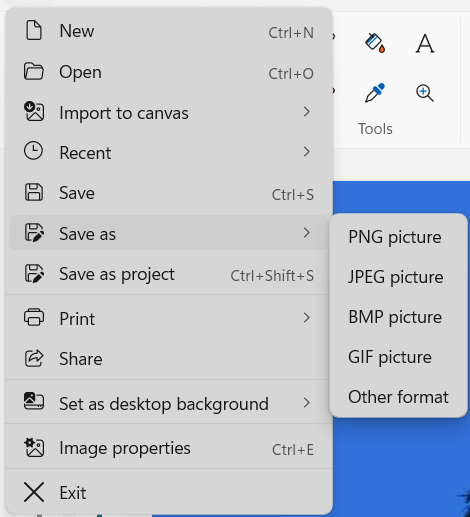This screenshot has height=517, width=470.
Task: Expand the Import to canvas submenu arrow
Action: coord(307,112)
